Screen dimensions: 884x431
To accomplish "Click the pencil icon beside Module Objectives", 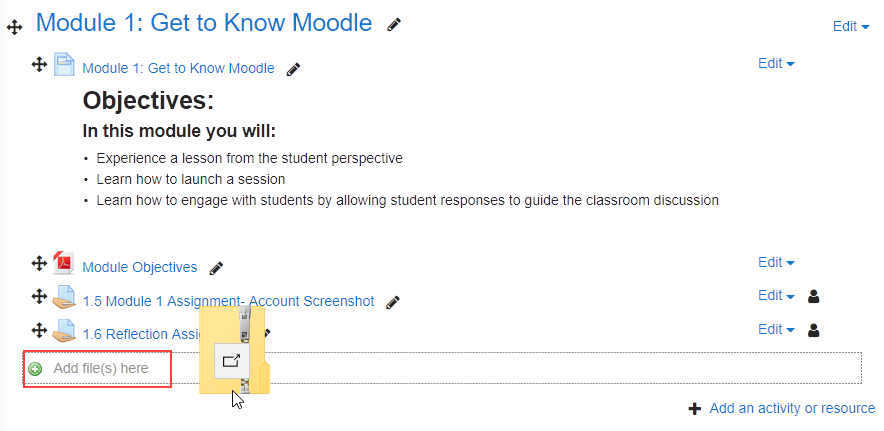I will 216,268.
